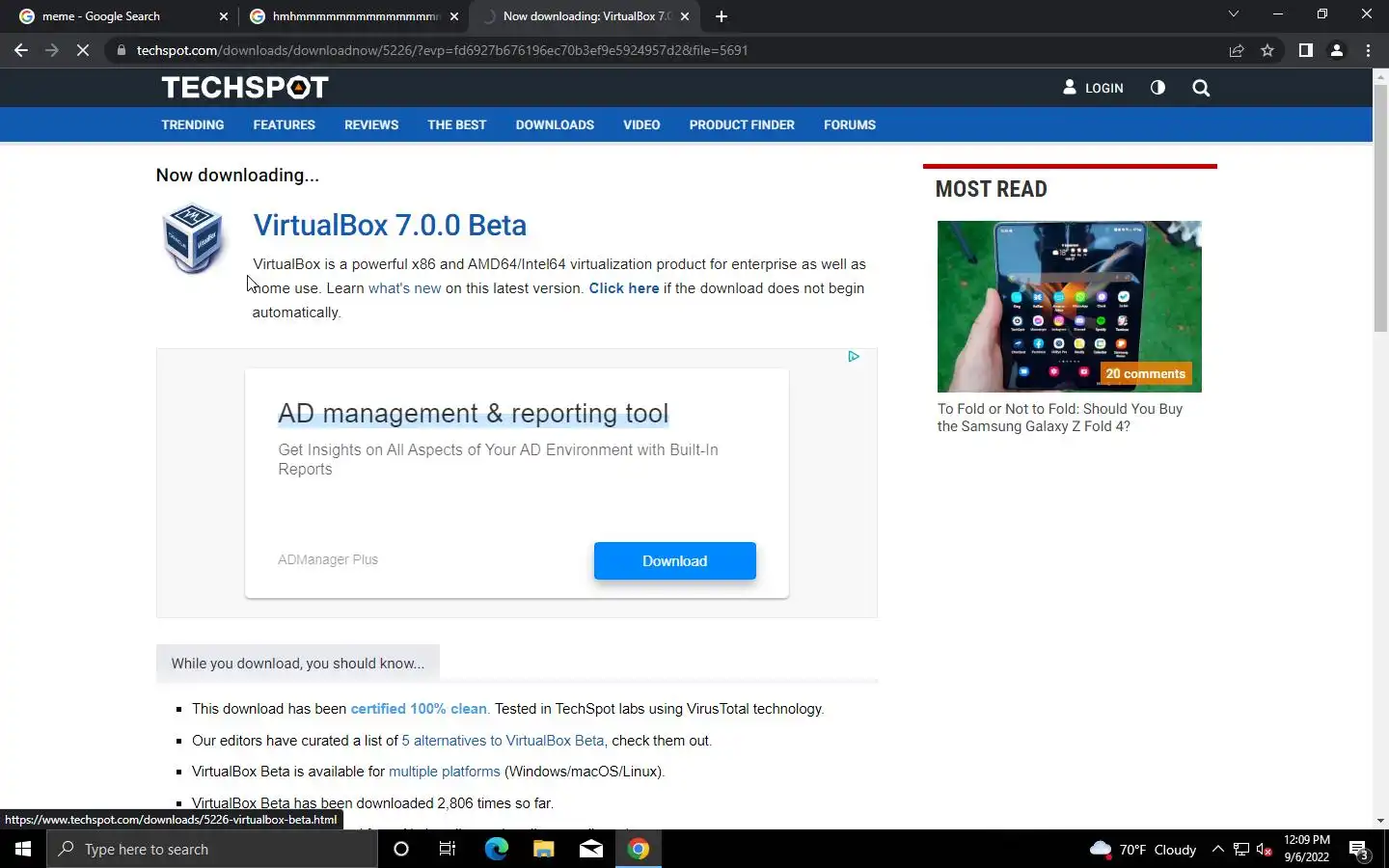Screen dimensions: 1389x868
Task: Click the site padlock icon in the address bar
Action: [x=121, y=50]
